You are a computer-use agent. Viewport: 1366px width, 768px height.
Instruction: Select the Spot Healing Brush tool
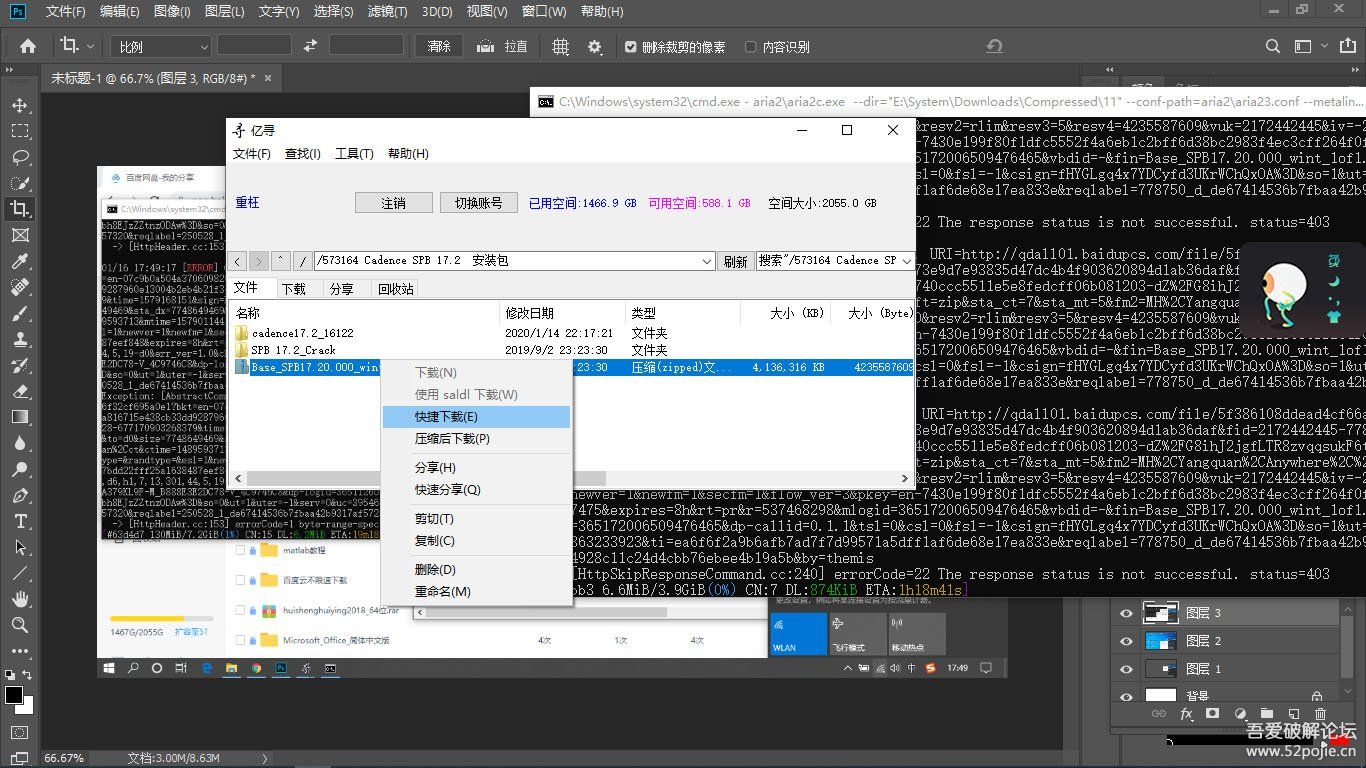click(20, 287)
